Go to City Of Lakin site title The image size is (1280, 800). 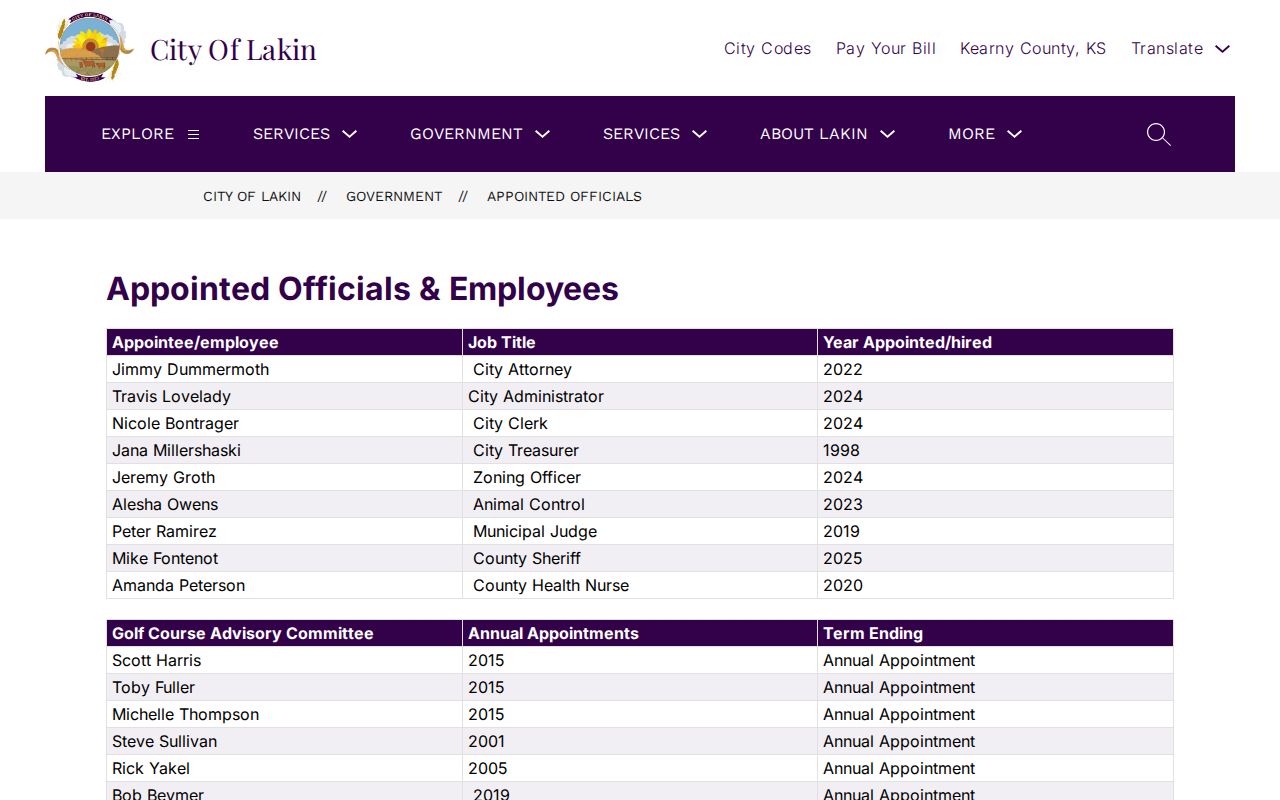pos(233,49)
